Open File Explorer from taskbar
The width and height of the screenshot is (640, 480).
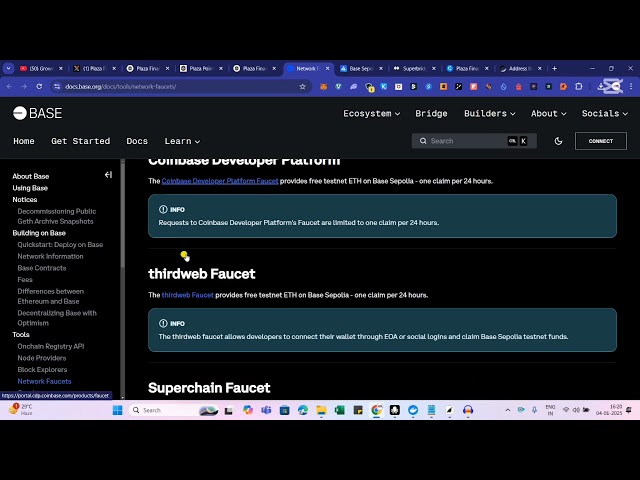pos(321,410)
